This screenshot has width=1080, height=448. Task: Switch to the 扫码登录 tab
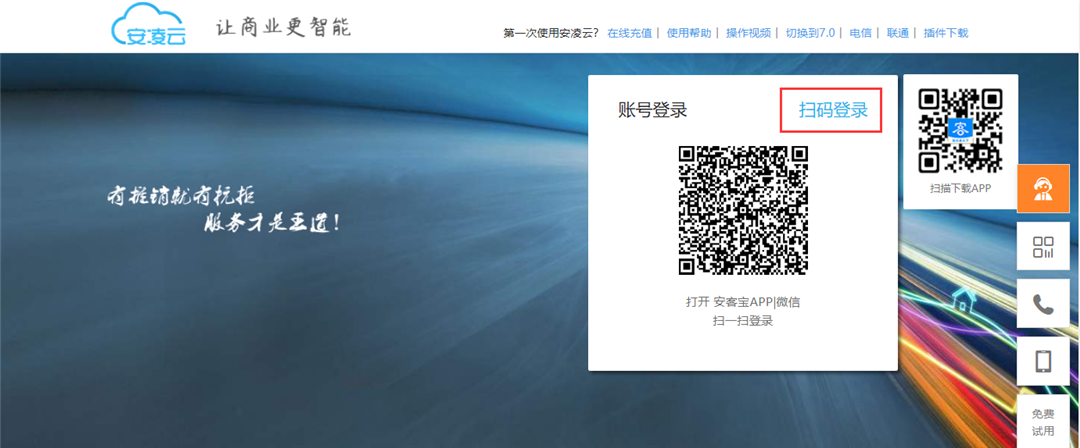[x=833, y=110]
